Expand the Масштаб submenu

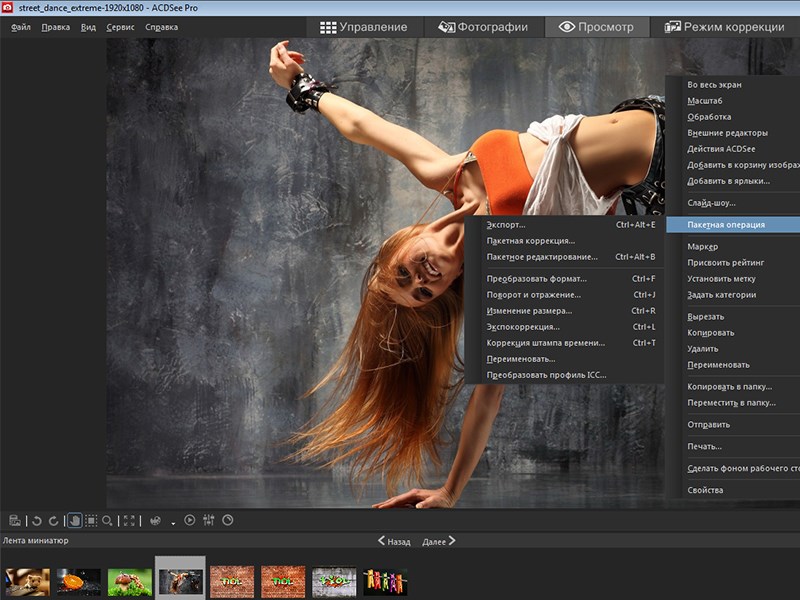(x=733, y=101)
